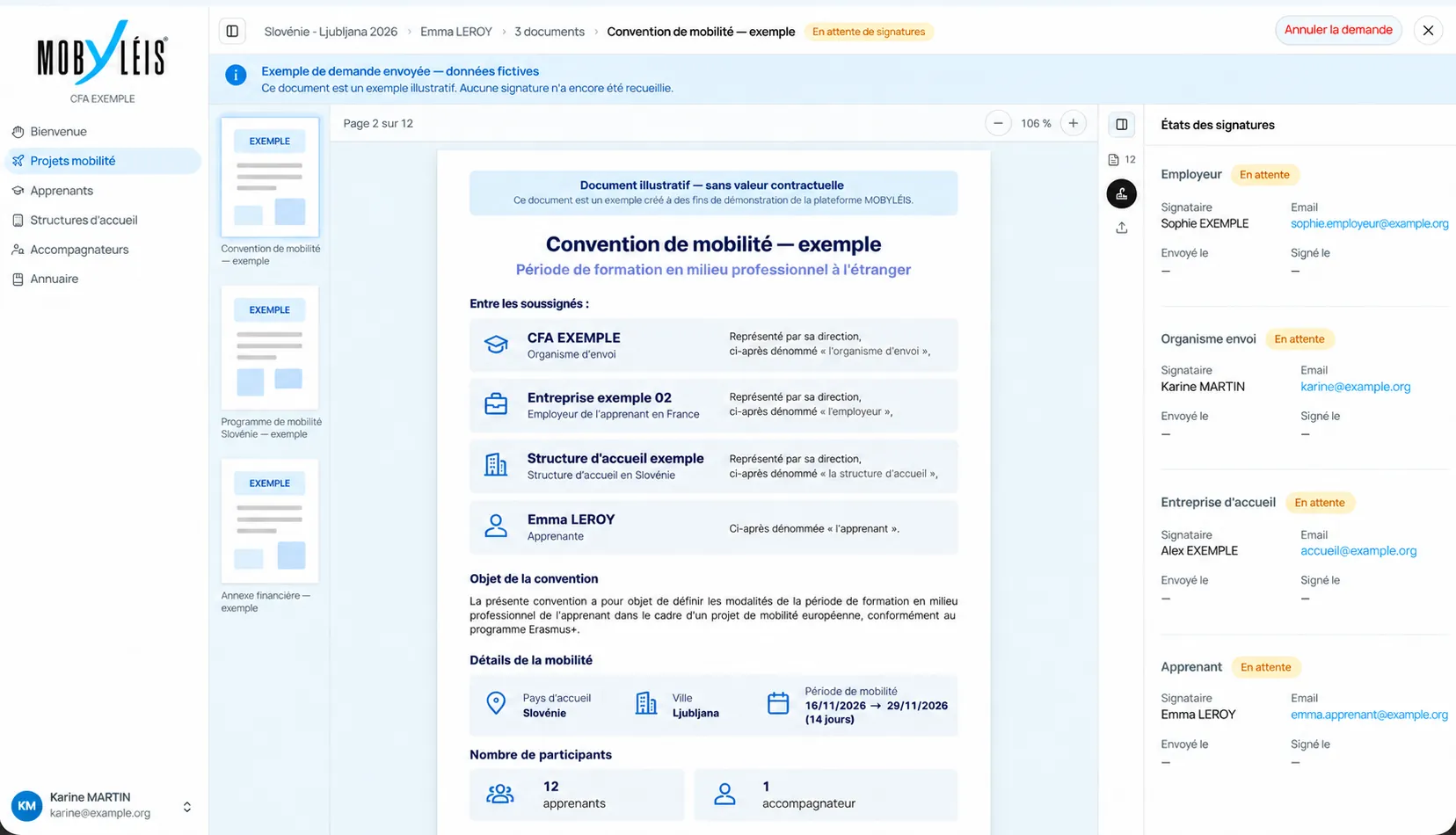This screenshot has width=1456, height=835.
Task: Click the Pays d'accueil location pin icon
Action: (x=496, y=703)
